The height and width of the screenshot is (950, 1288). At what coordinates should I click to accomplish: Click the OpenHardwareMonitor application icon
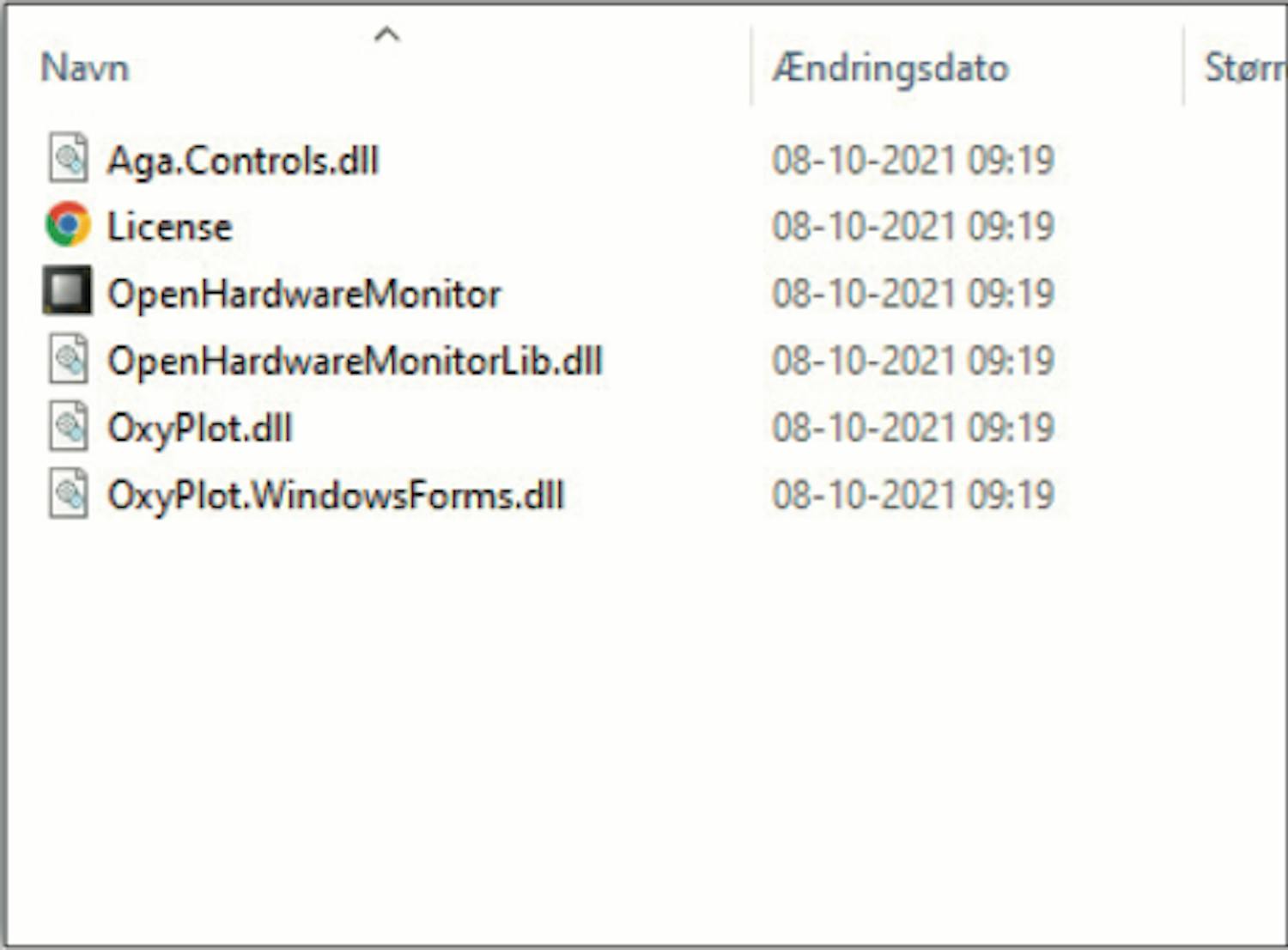(68, 291)
